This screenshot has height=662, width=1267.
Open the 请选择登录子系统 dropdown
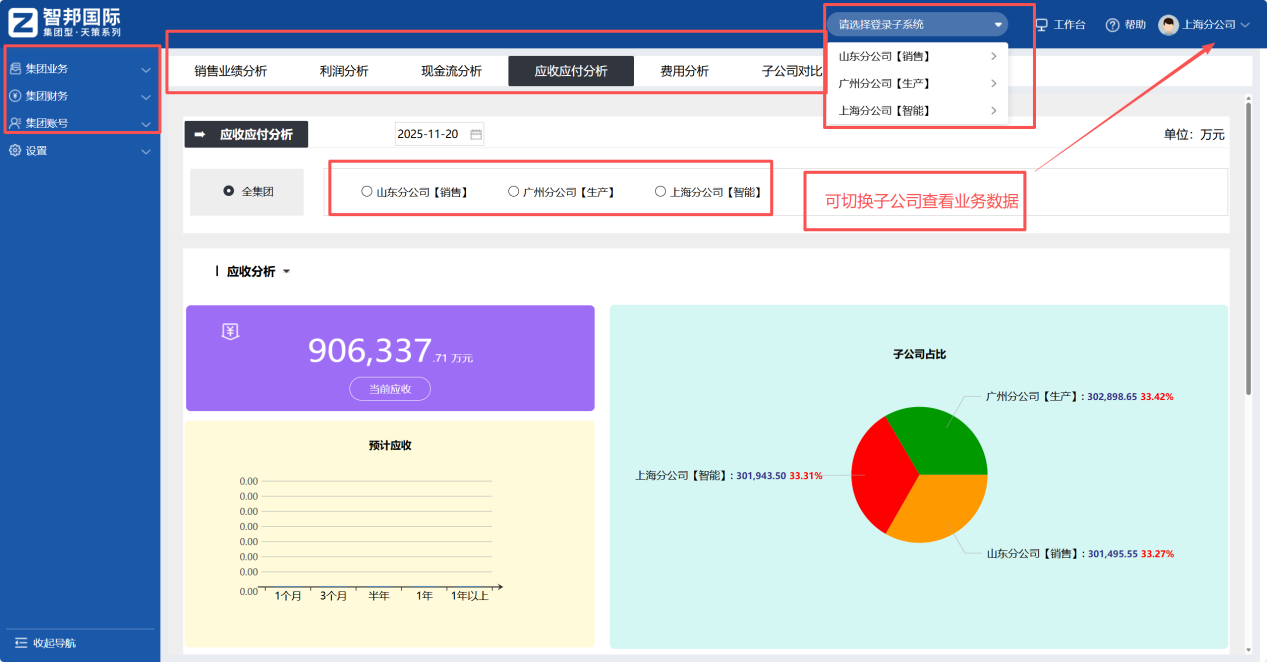pos(916,23)
